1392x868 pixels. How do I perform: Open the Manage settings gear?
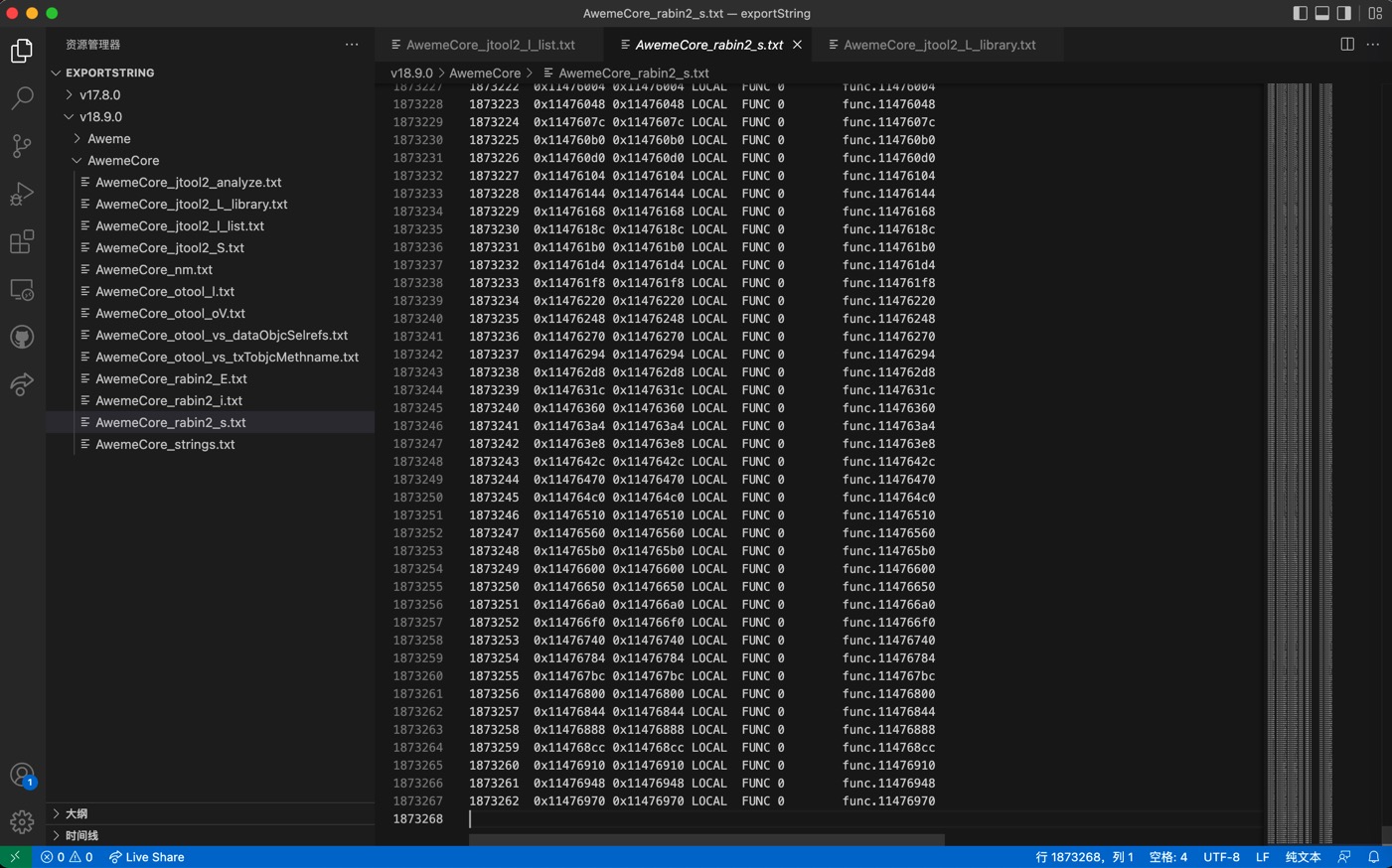pyautogui.click(x=22, y=822)
